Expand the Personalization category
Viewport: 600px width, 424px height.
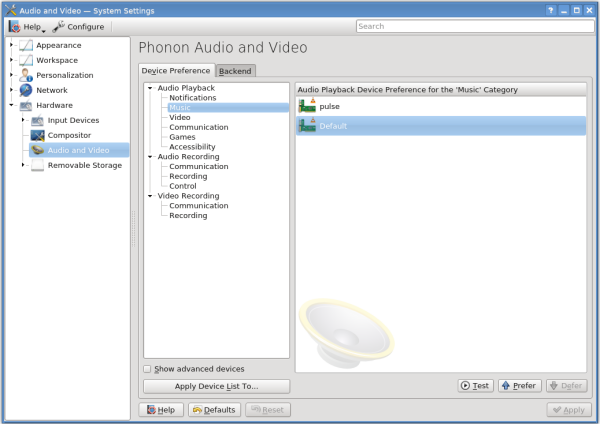pos(11,75)
